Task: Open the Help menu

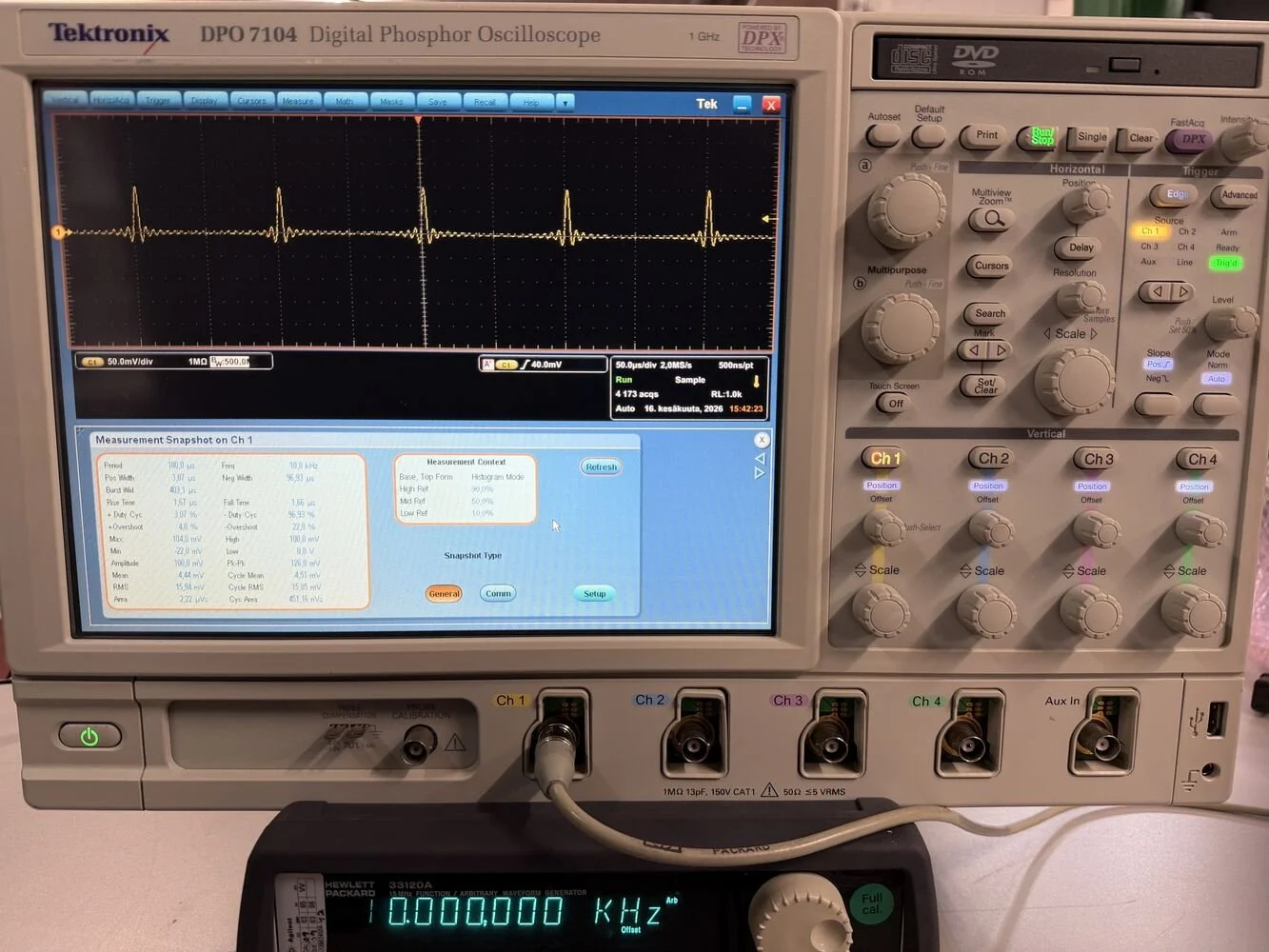Action: tap(531, 102)
